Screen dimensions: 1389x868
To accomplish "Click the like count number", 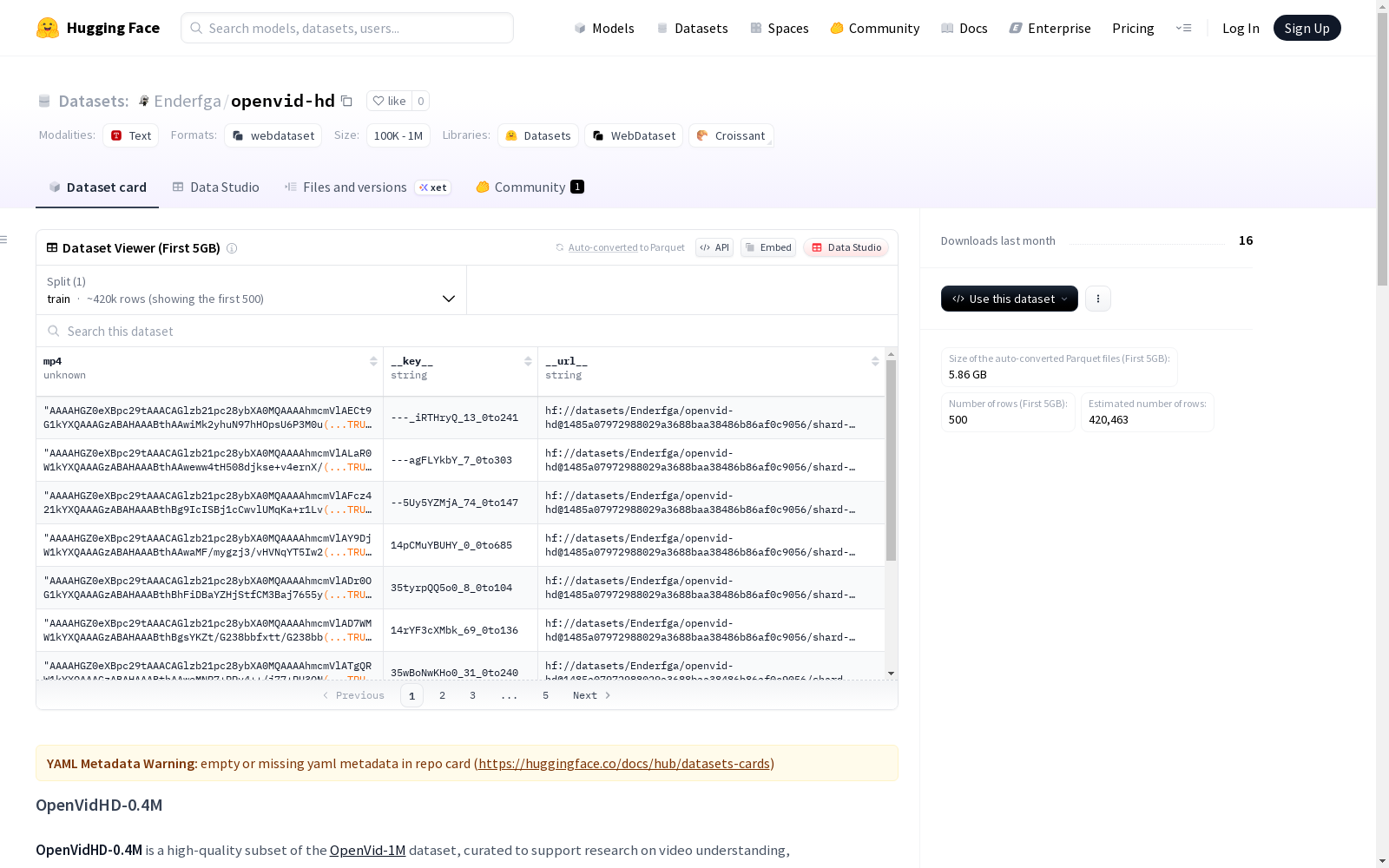I will point(421,101).
